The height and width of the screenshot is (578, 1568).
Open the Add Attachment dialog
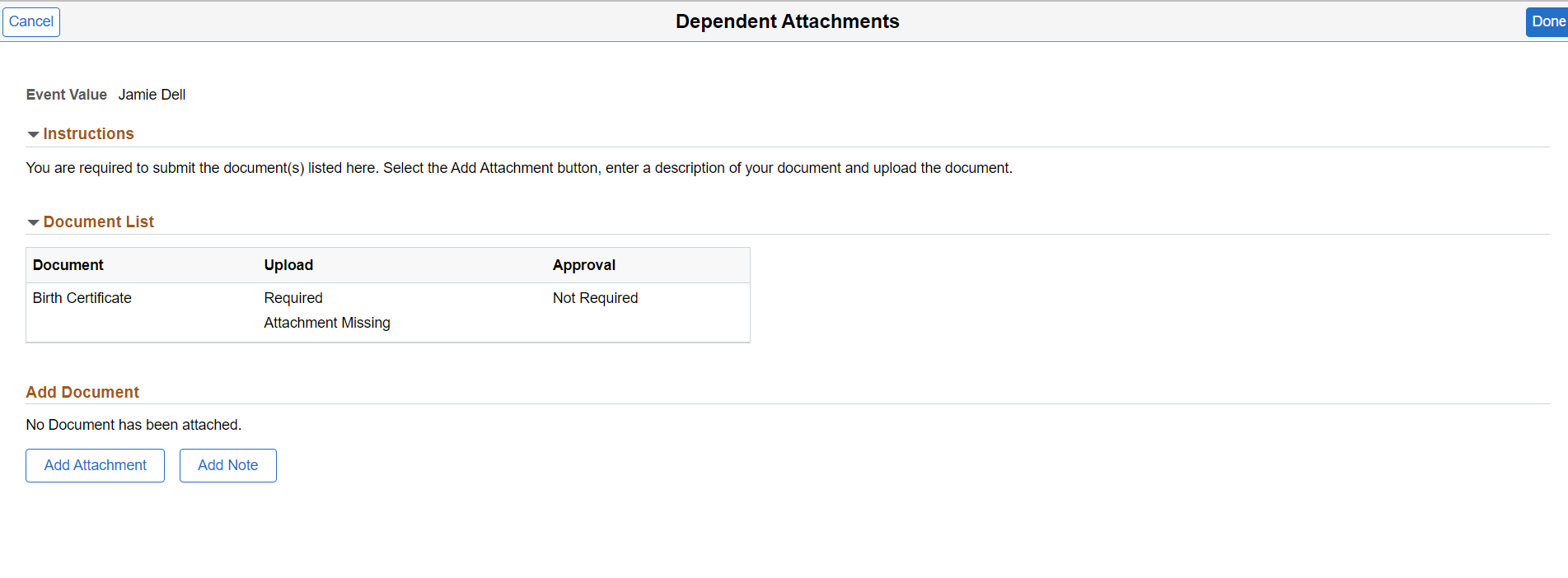tap(96, 465)
